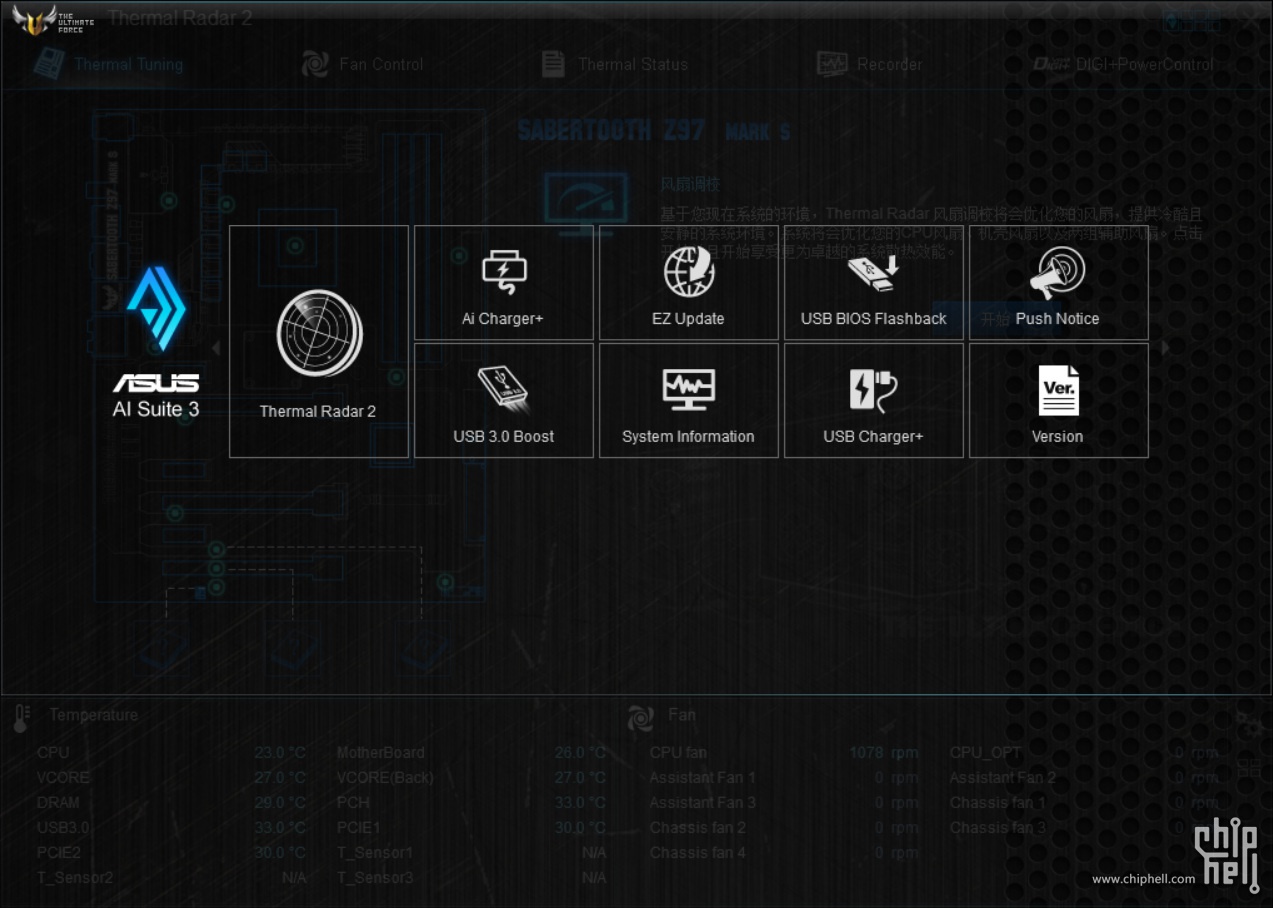Click the Chassis fan 2 label
Image resolution: width=1273 pixels, height=908 pixels.
[698, 827]
